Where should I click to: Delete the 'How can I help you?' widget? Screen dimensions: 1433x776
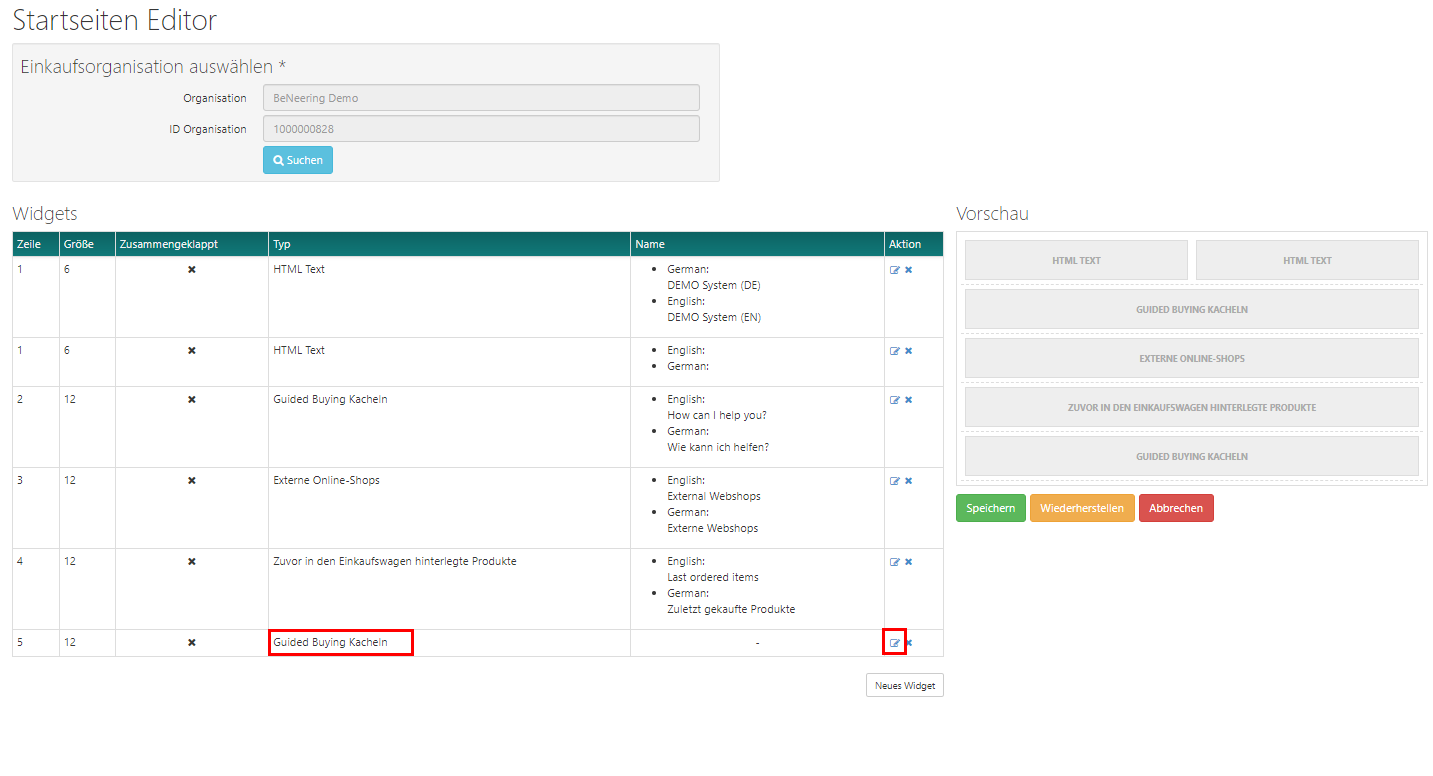pos(908,400)
